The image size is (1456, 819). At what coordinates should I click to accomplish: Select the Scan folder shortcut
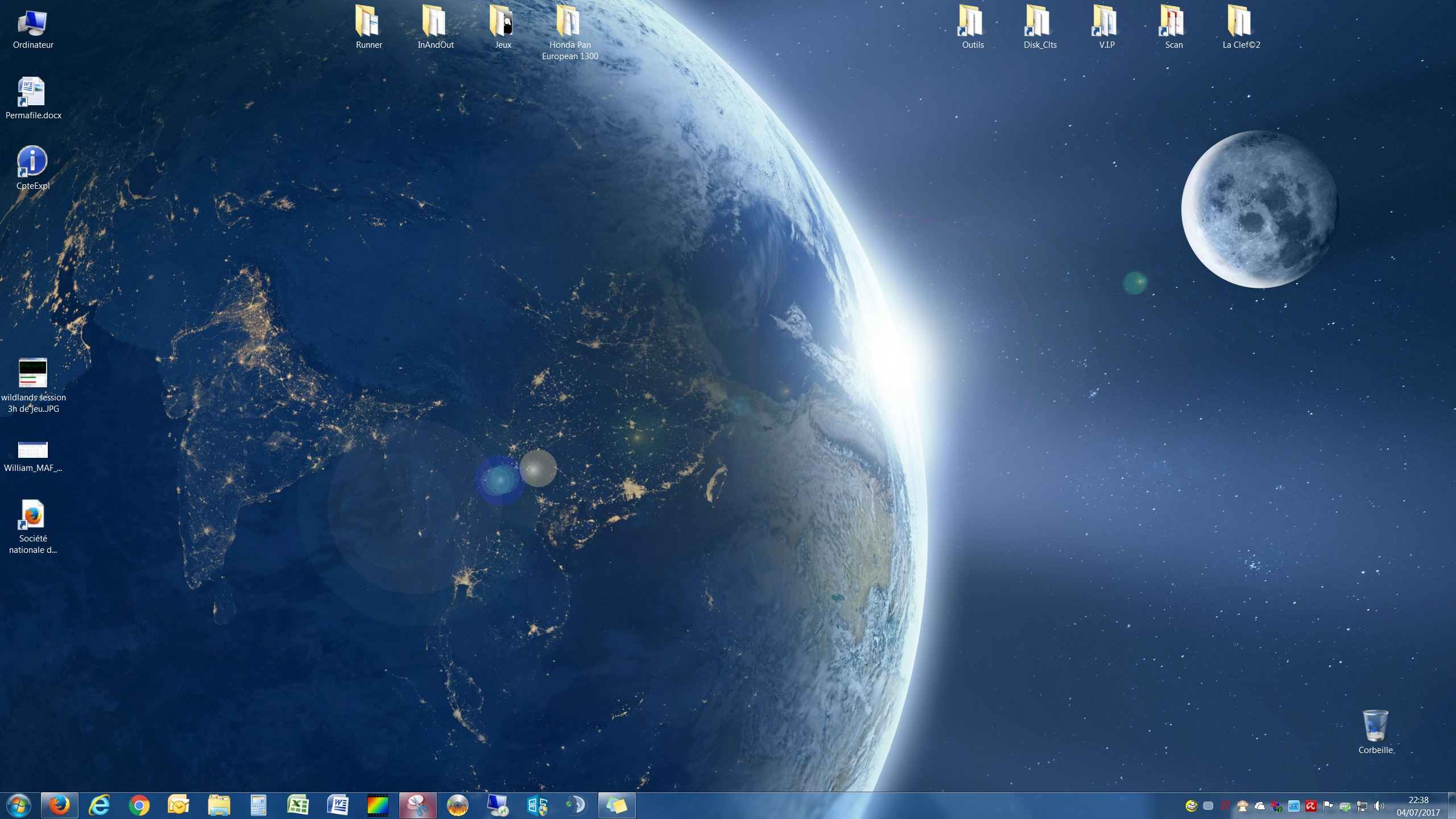1174,27
